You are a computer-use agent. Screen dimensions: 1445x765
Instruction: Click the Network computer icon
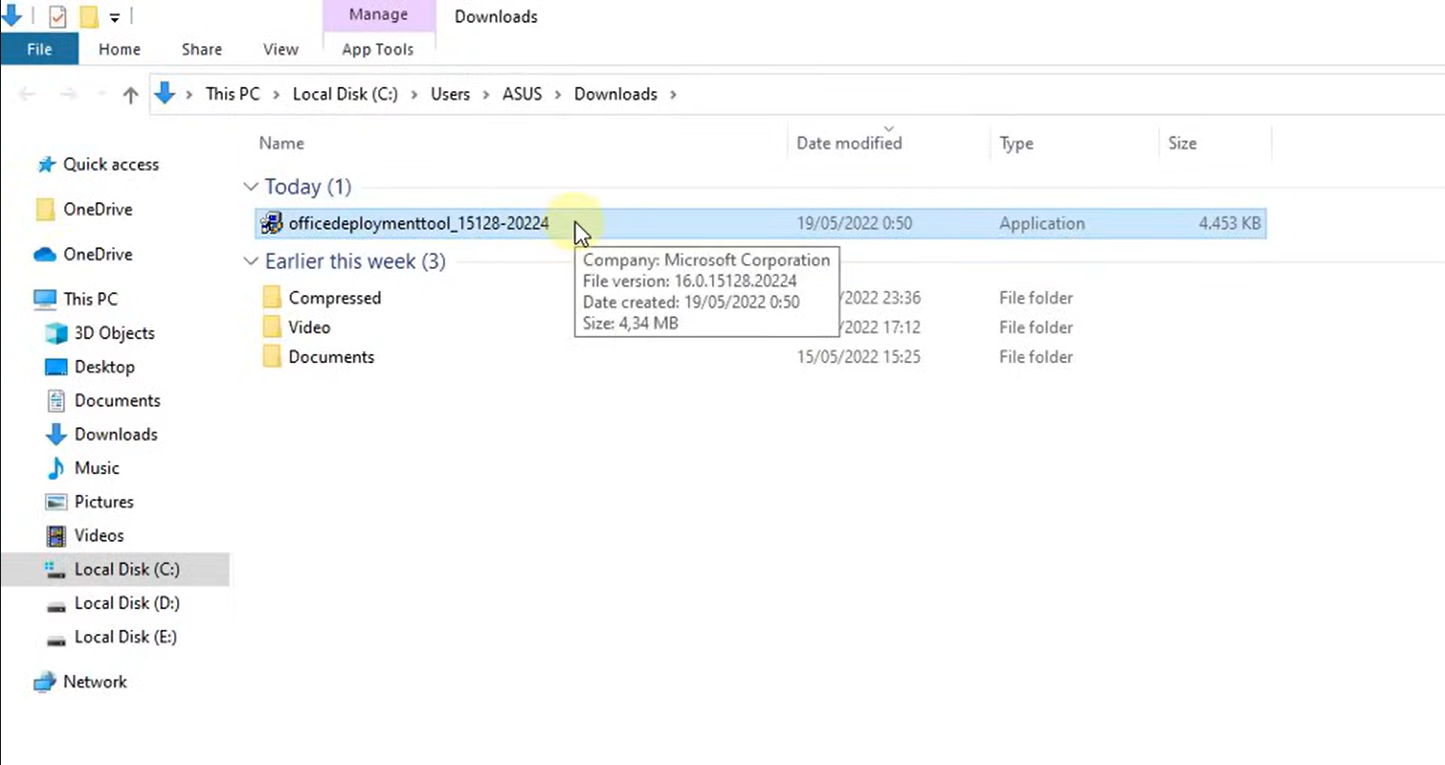[45, 682]
